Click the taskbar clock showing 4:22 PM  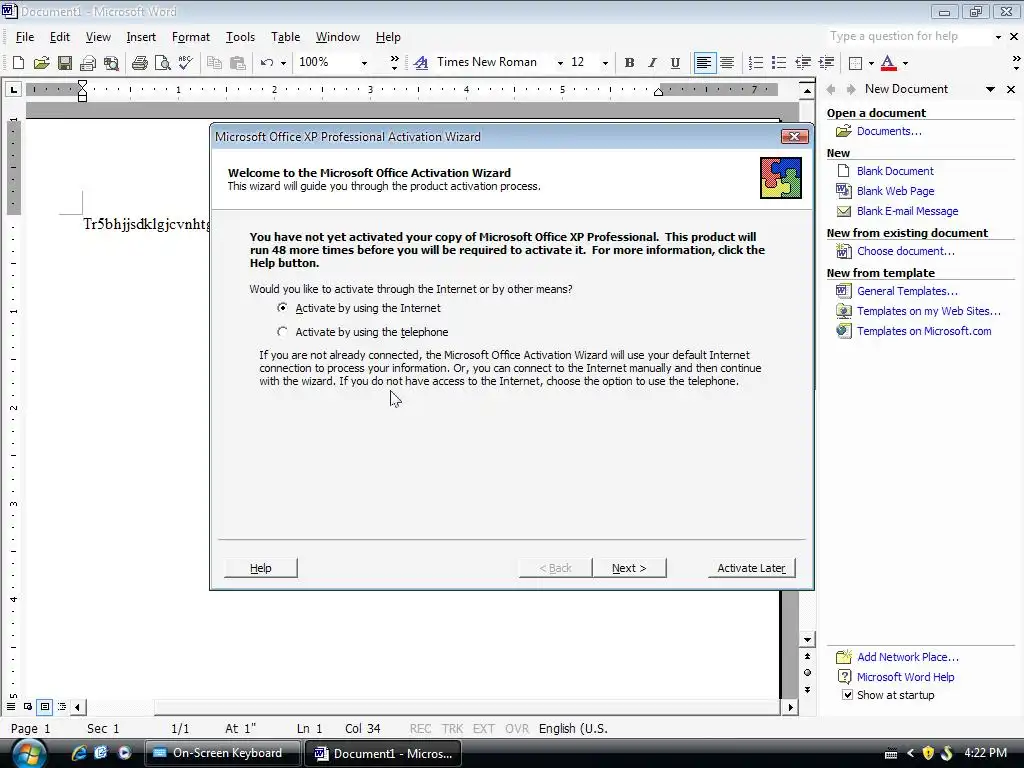985,753
